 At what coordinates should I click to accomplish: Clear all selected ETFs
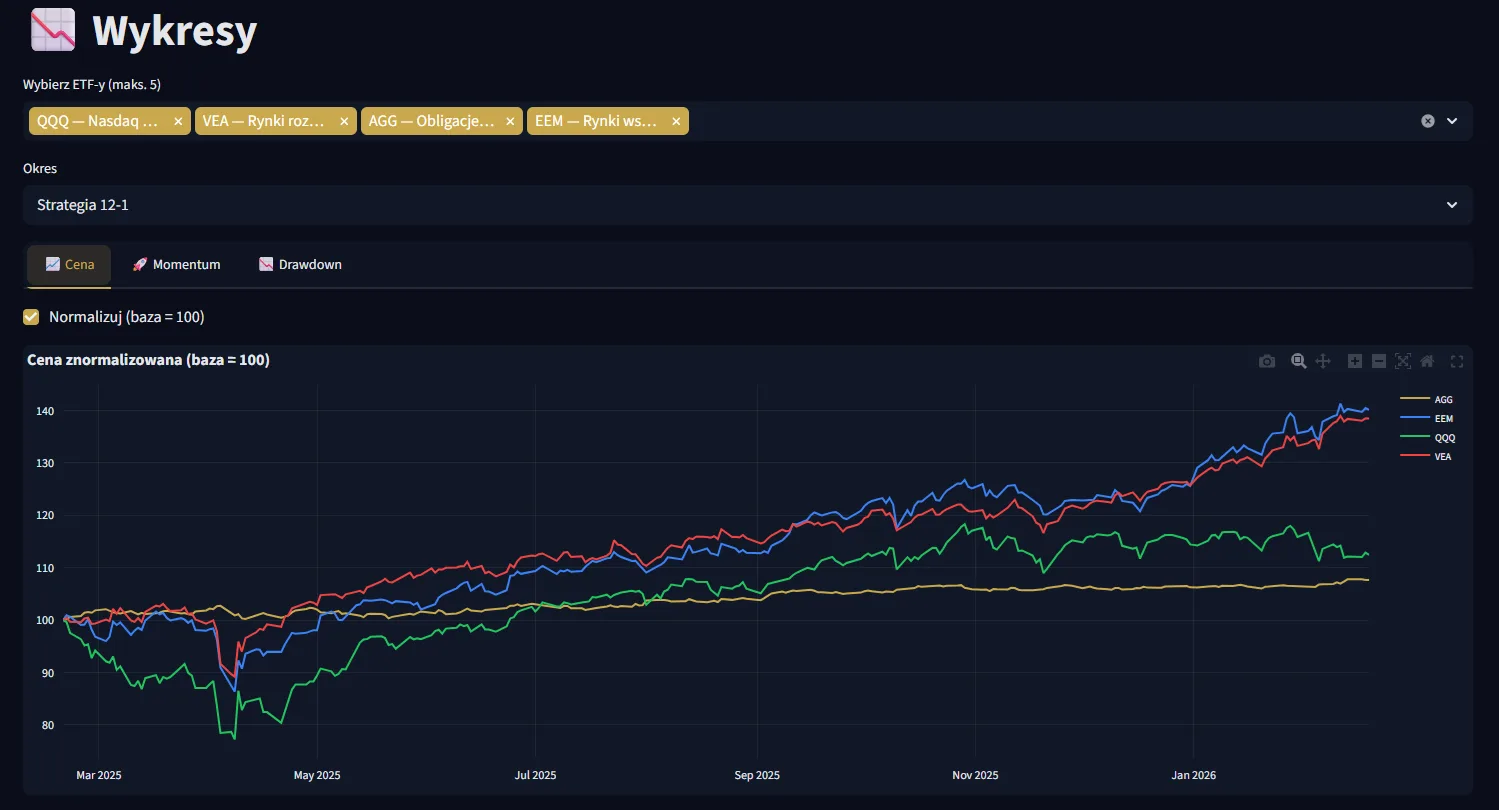pyautogui.click(x=1428, y=121)
